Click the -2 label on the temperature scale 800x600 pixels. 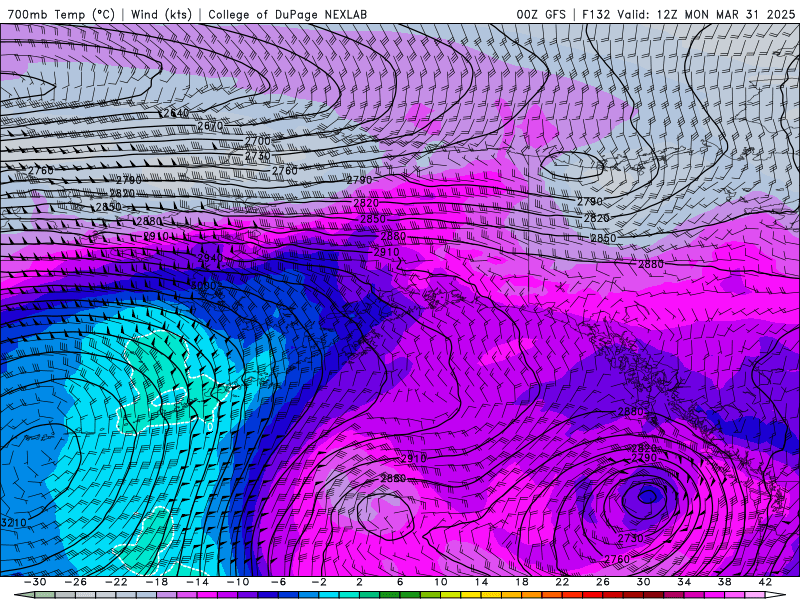[x=319, y=582]
